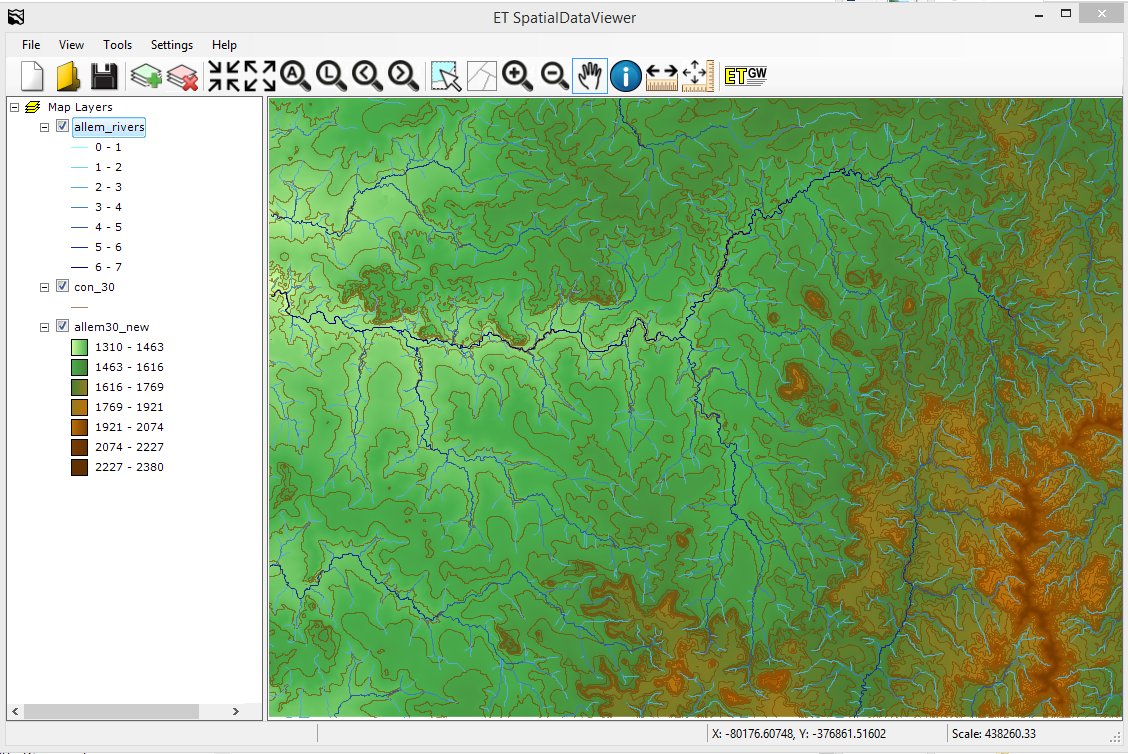Screen dimensions: 1128x754
Task: Click the Add Layer icon
Action: coord(146,76)
